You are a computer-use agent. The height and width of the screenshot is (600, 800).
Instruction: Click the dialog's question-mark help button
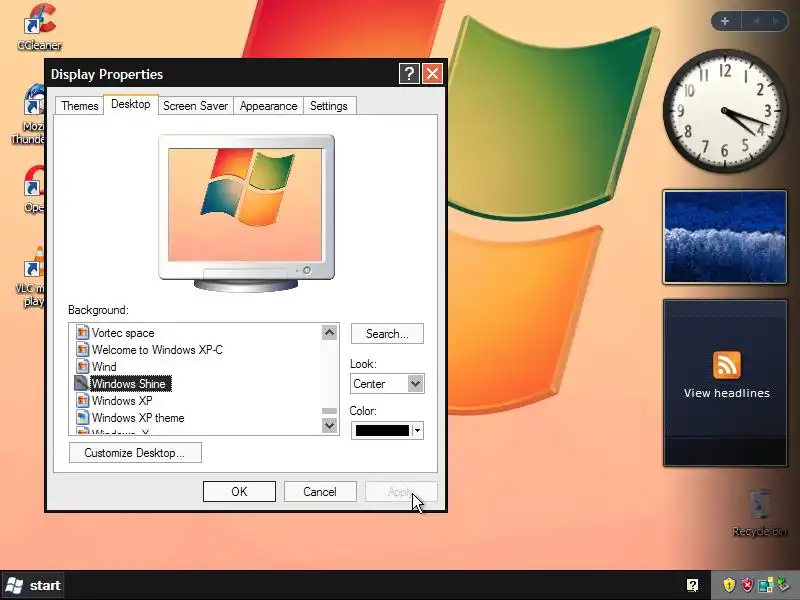tap(409, 74)
